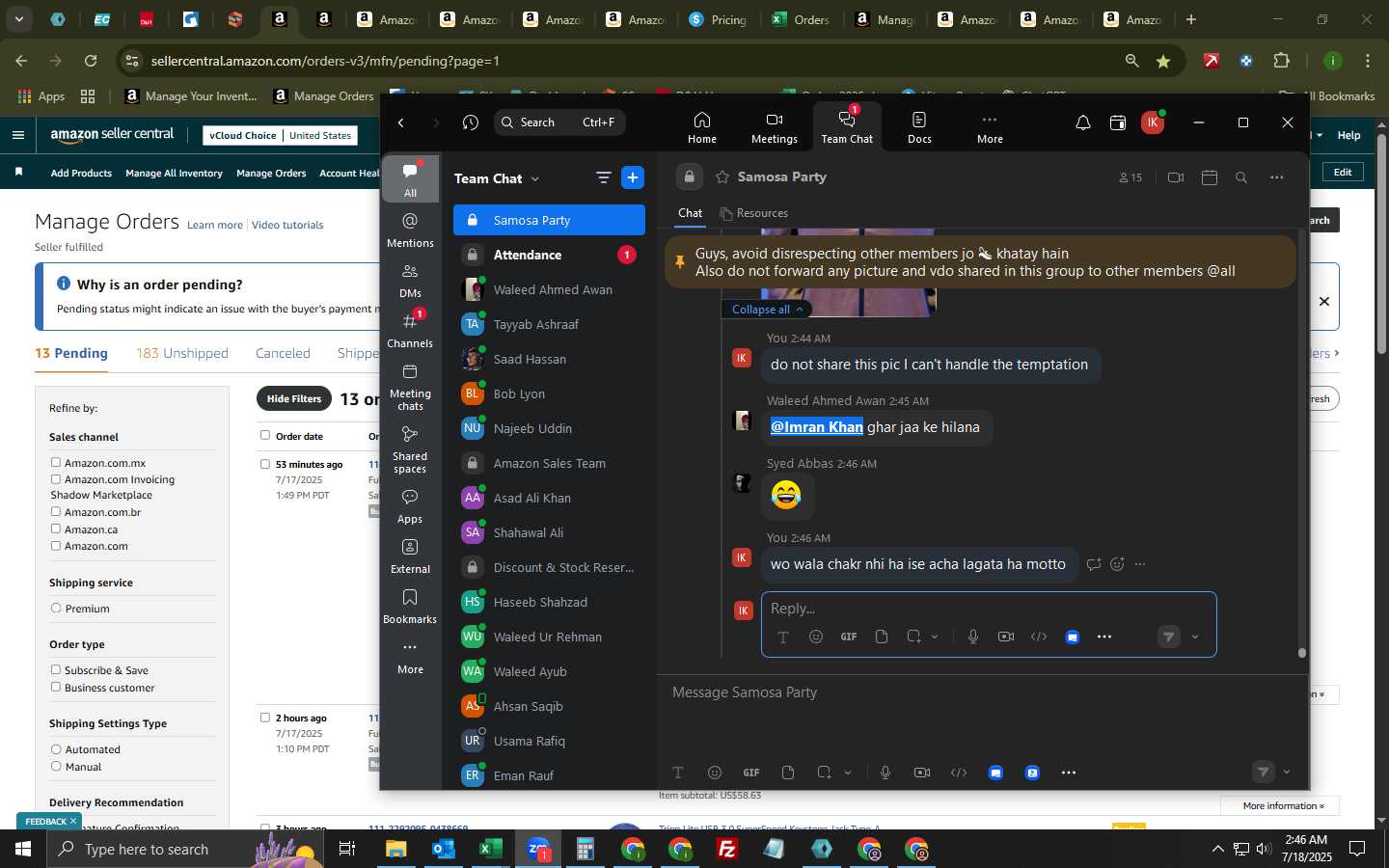View Samosa Party members count
The image size is (1389, 868).
pyautogui.click(x=1130, y=177)
